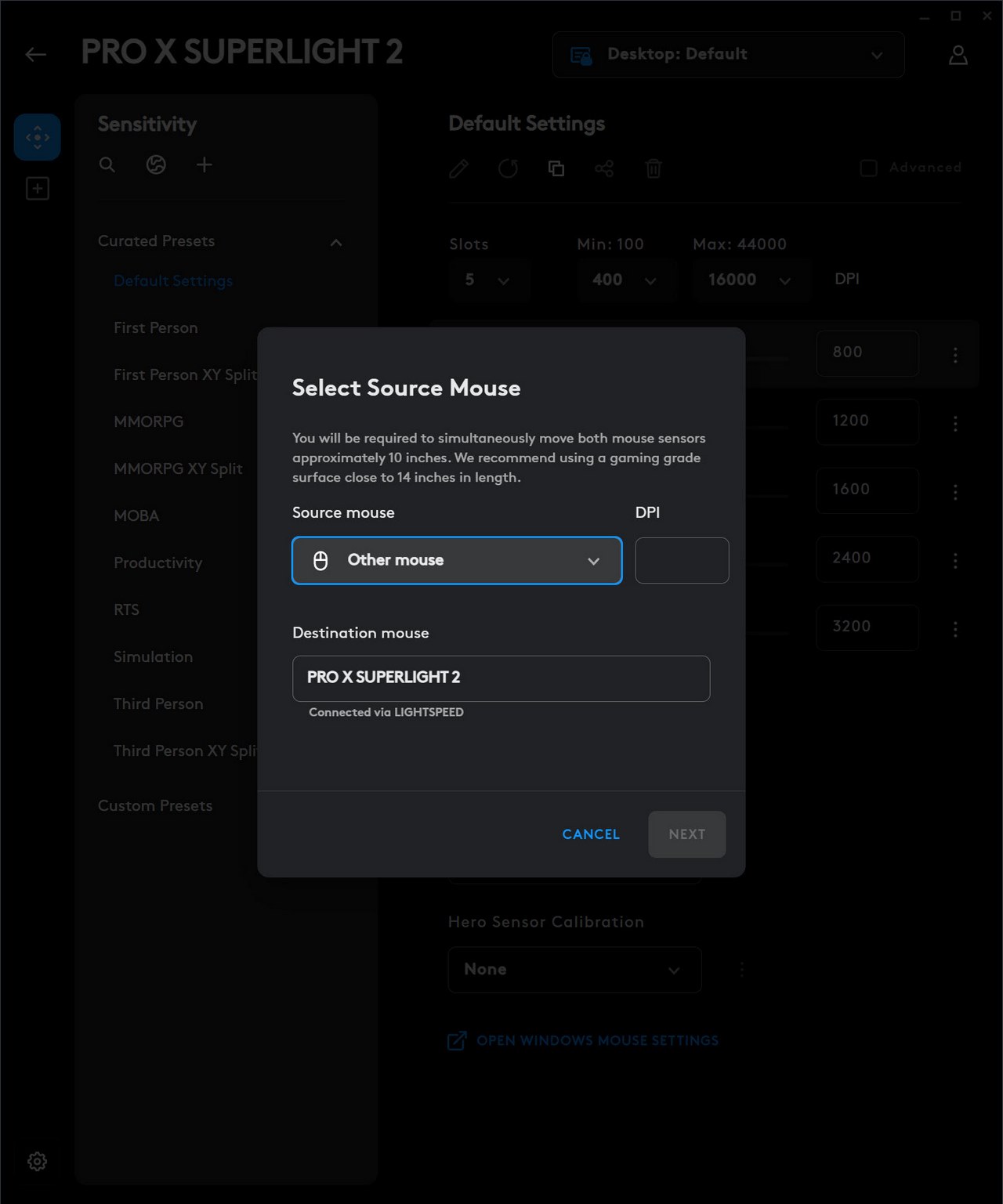
Task: Click the 2400 DPI value field
Action: [867, 559]
